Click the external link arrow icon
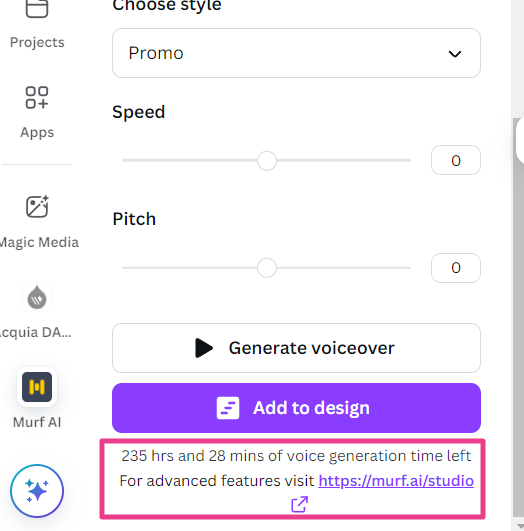 tap(299, 505)
